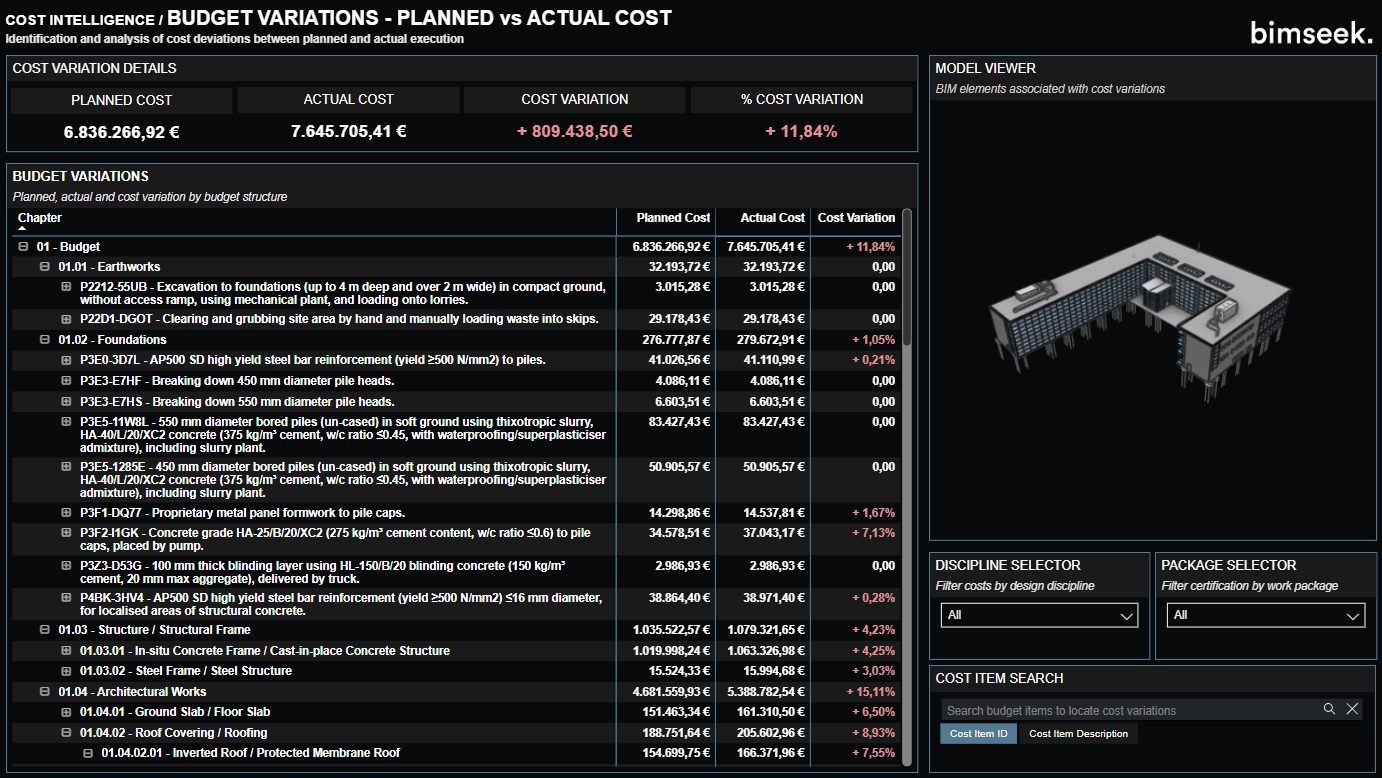Click the search magnifier icon
This screenshot has width=1382, height=778.
pyautogui.click(x=1329, y=709)
